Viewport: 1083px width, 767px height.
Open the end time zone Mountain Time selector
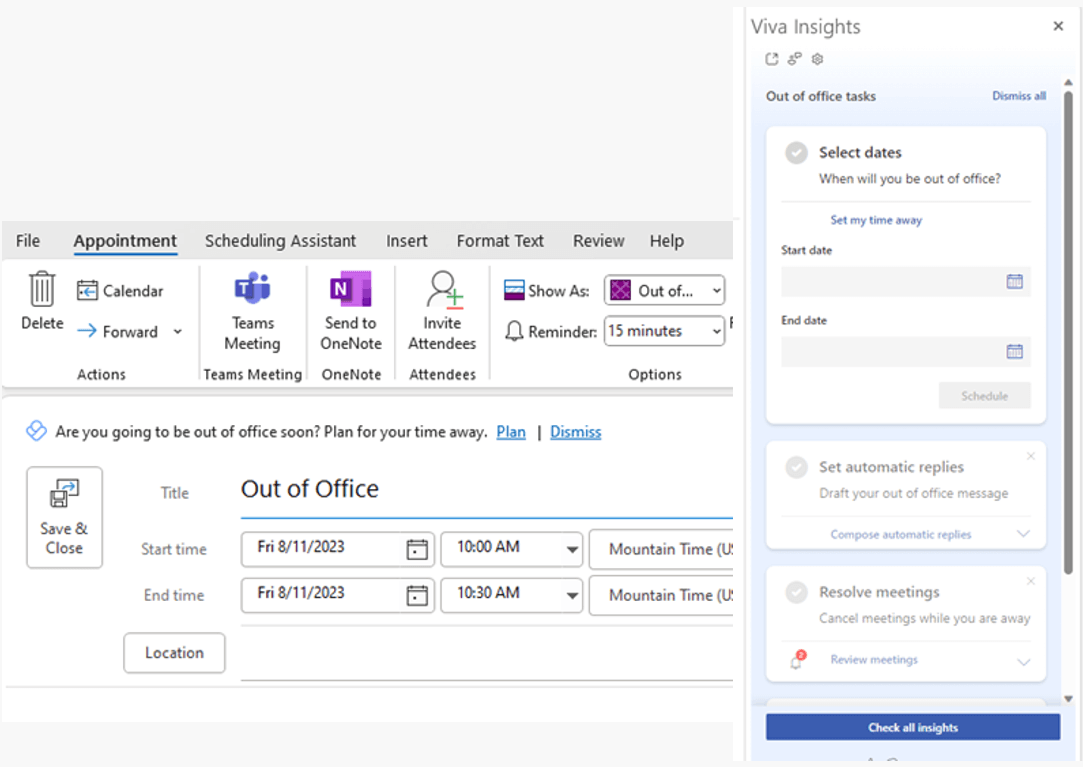tap(662, 595)
